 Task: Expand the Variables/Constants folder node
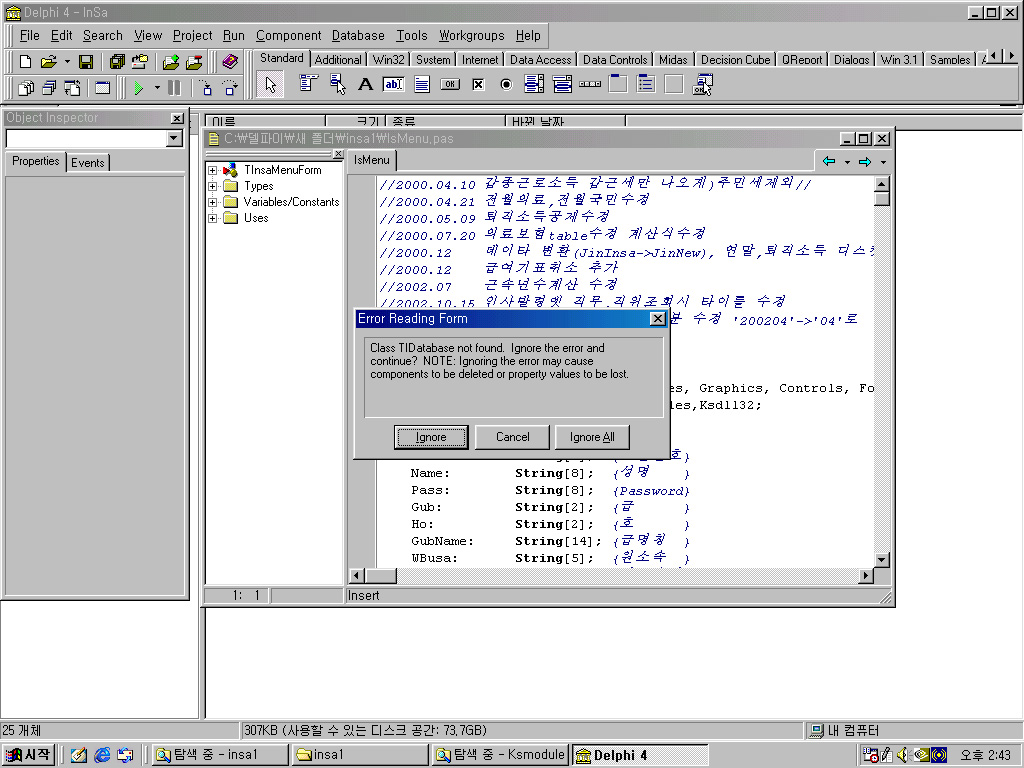213,202
